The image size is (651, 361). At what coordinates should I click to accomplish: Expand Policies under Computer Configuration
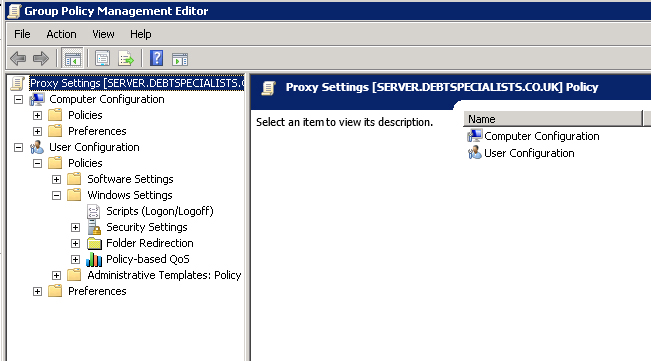click(37, 115)
